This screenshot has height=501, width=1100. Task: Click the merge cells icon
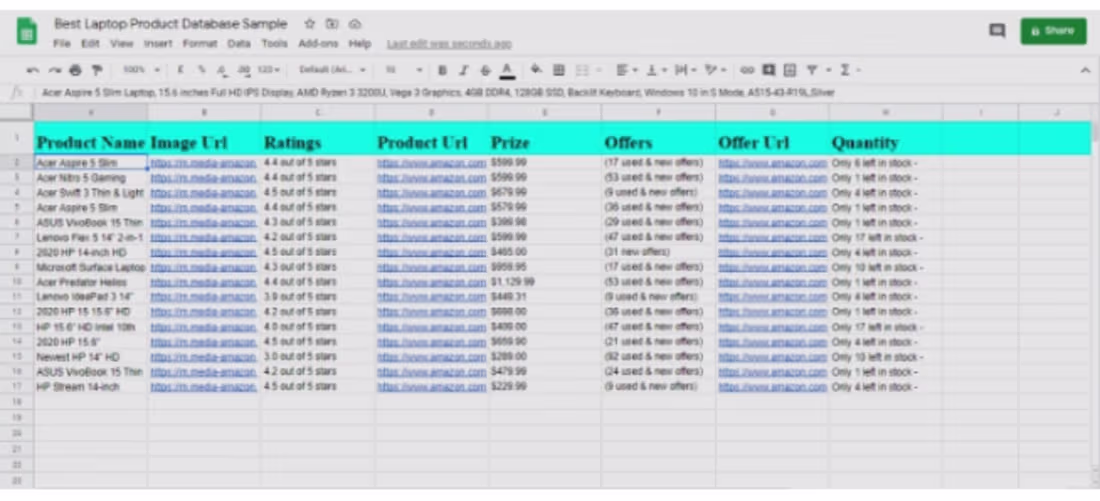[582, 70]
